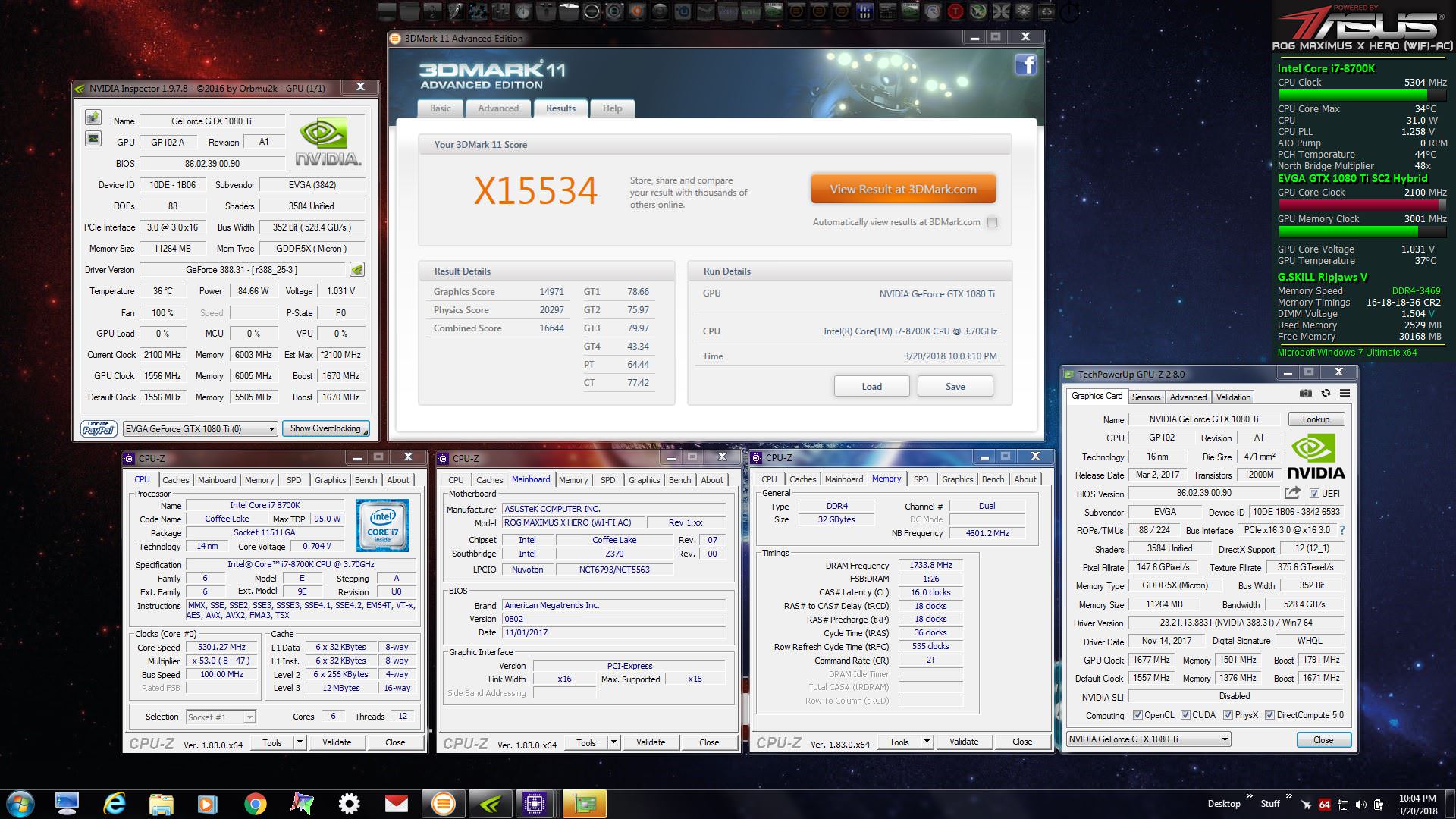Open the Bench tab in the Memory timings CPU-Z window

tap(993, 479)
